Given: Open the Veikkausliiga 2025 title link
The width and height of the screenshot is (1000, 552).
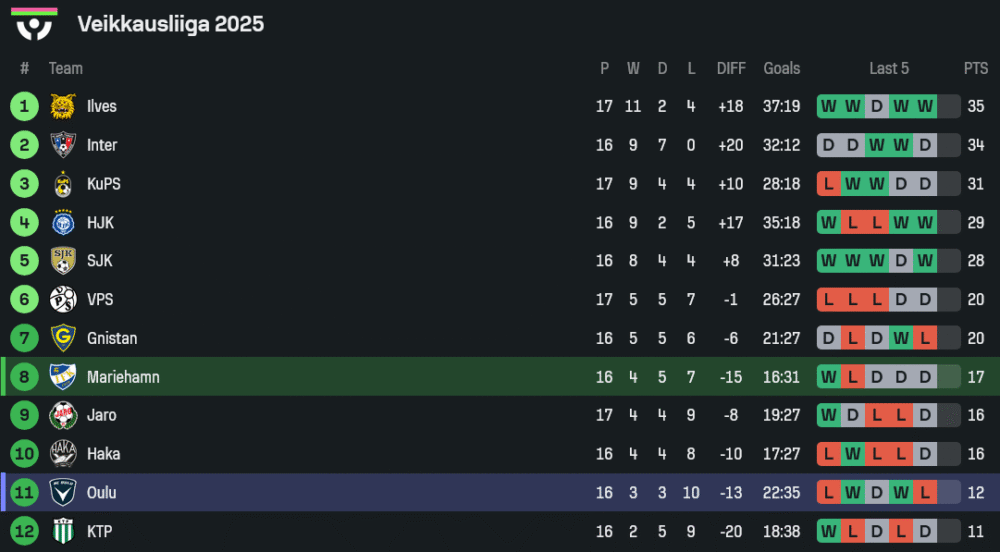Looking at the screenshot, I should pyautogui.click(x=170, y=24).
